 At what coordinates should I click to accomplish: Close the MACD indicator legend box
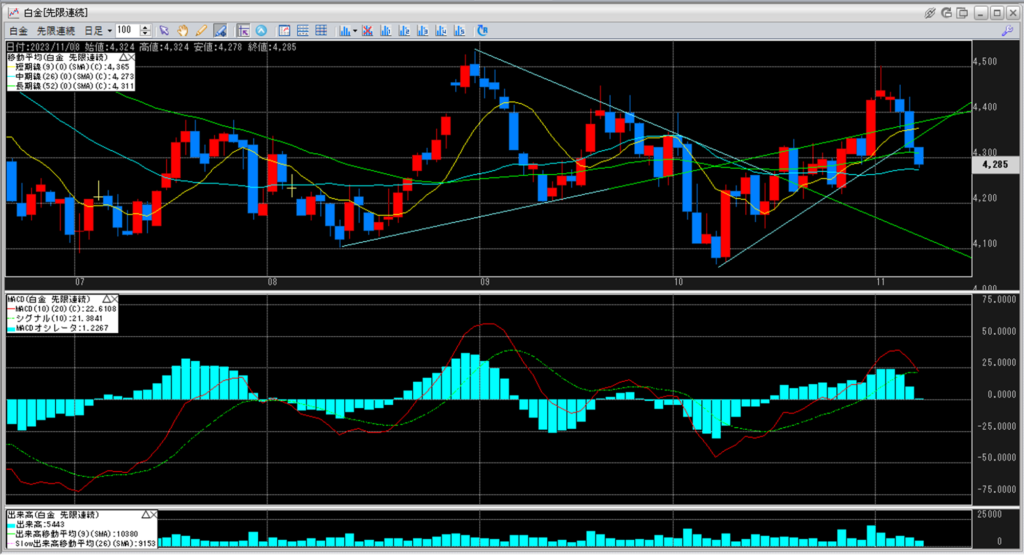point(115,299)
